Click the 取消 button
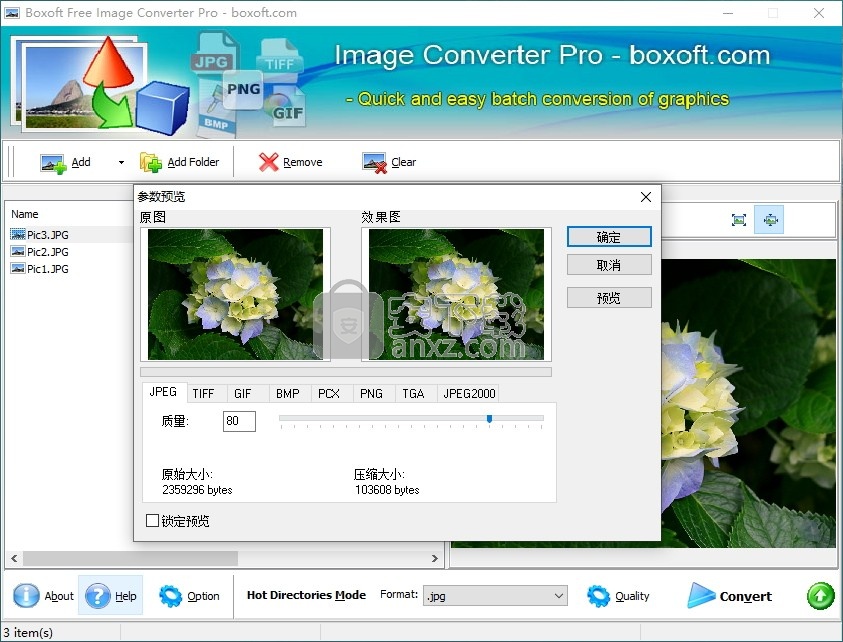Image resolution: width=843 pixels, height=642 pixels. coord(609,265)
